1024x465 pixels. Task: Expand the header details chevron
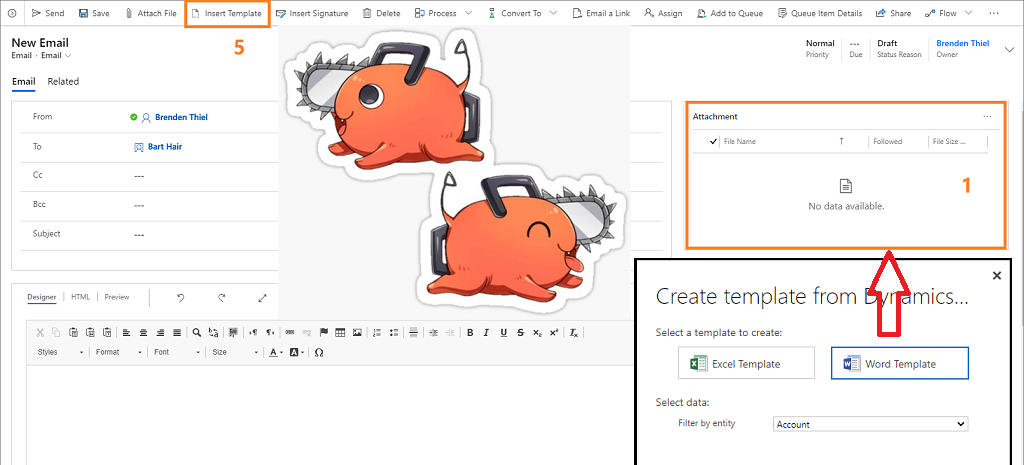[x=1010, y=48]
